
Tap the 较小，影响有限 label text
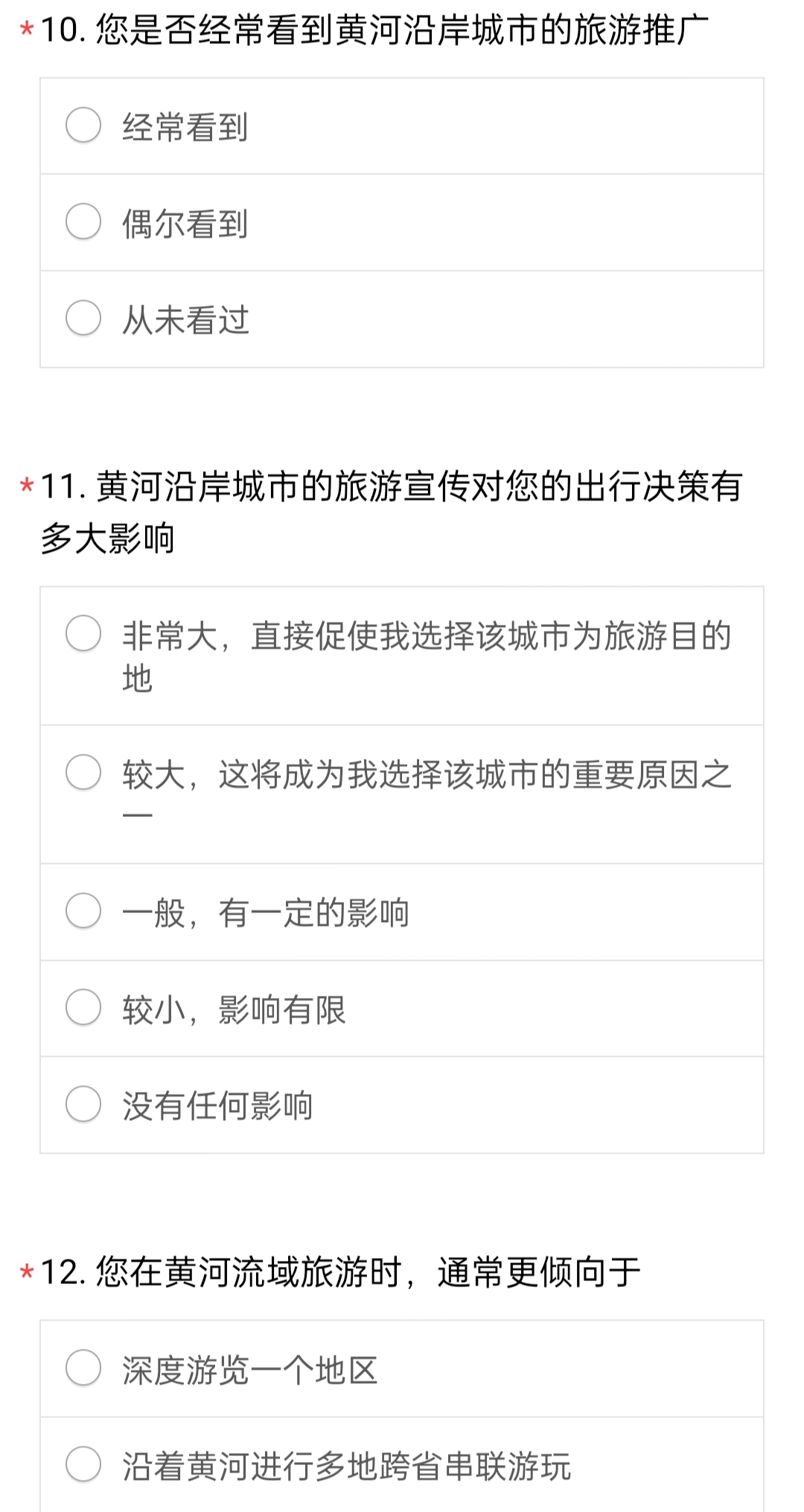(x=234, y=1010)
